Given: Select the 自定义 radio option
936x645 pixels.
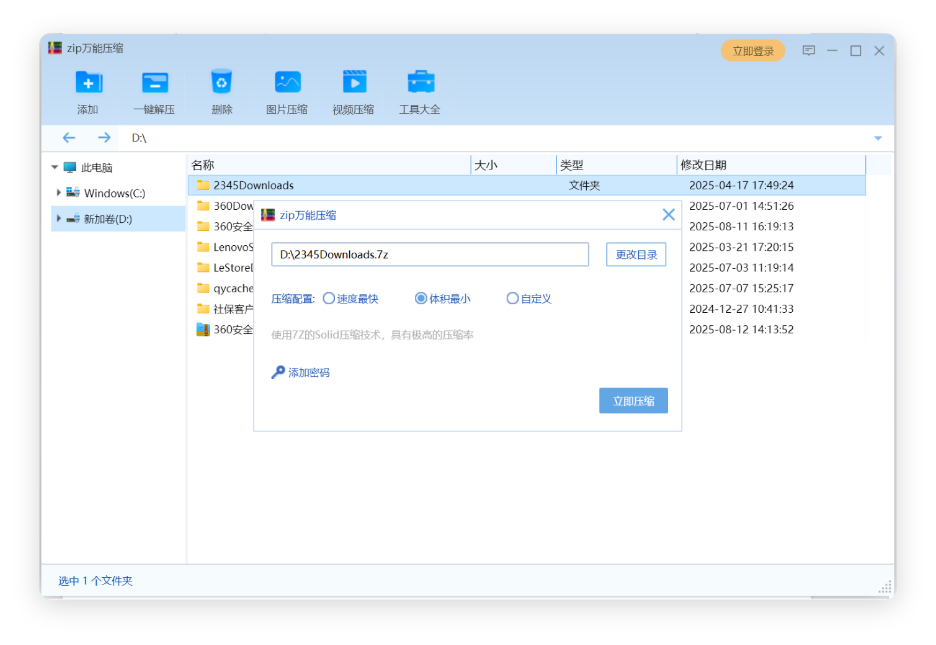Looking at the screenshot, I should tap(513, 298).
